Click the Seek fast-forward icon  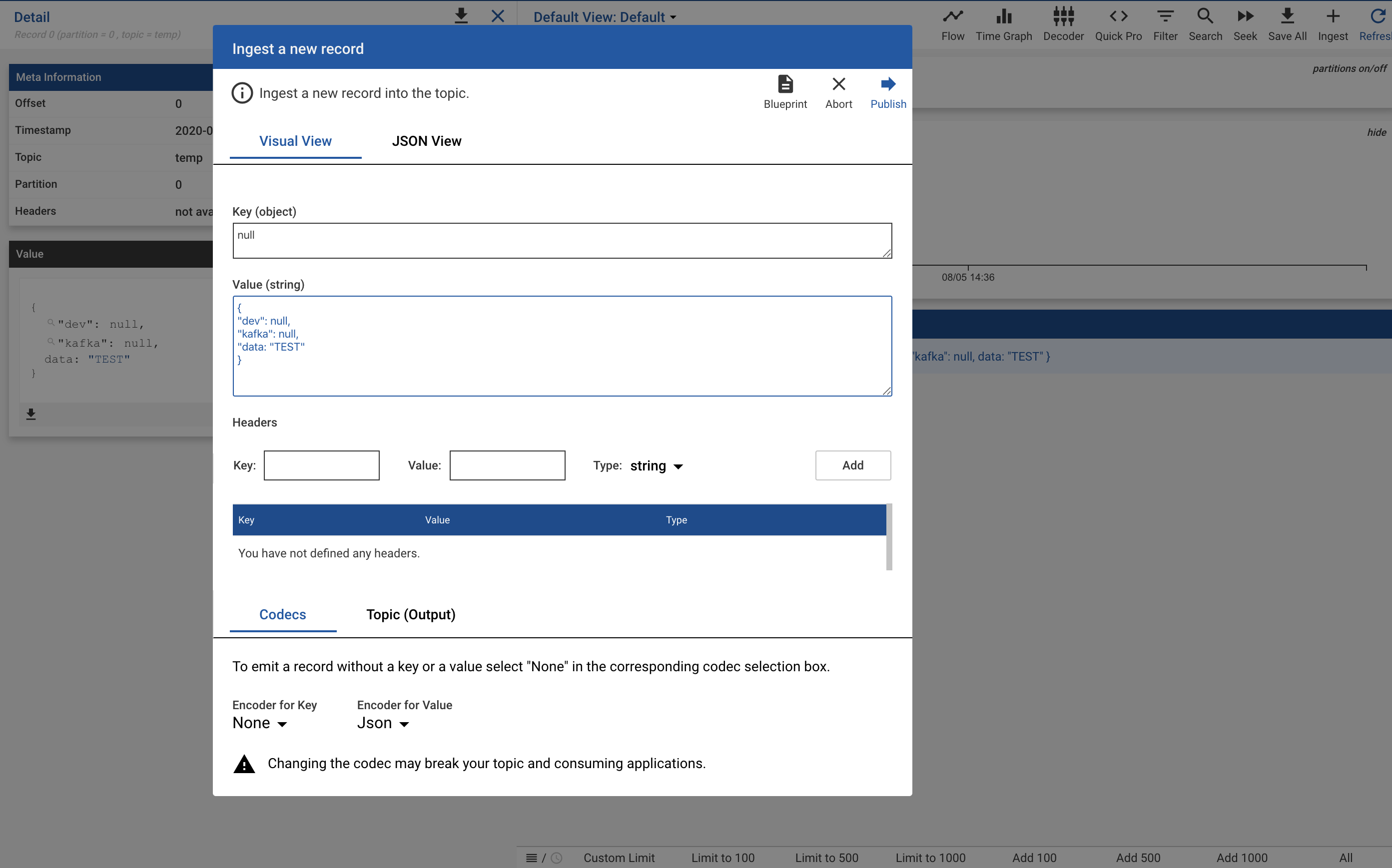[1245, 16]
